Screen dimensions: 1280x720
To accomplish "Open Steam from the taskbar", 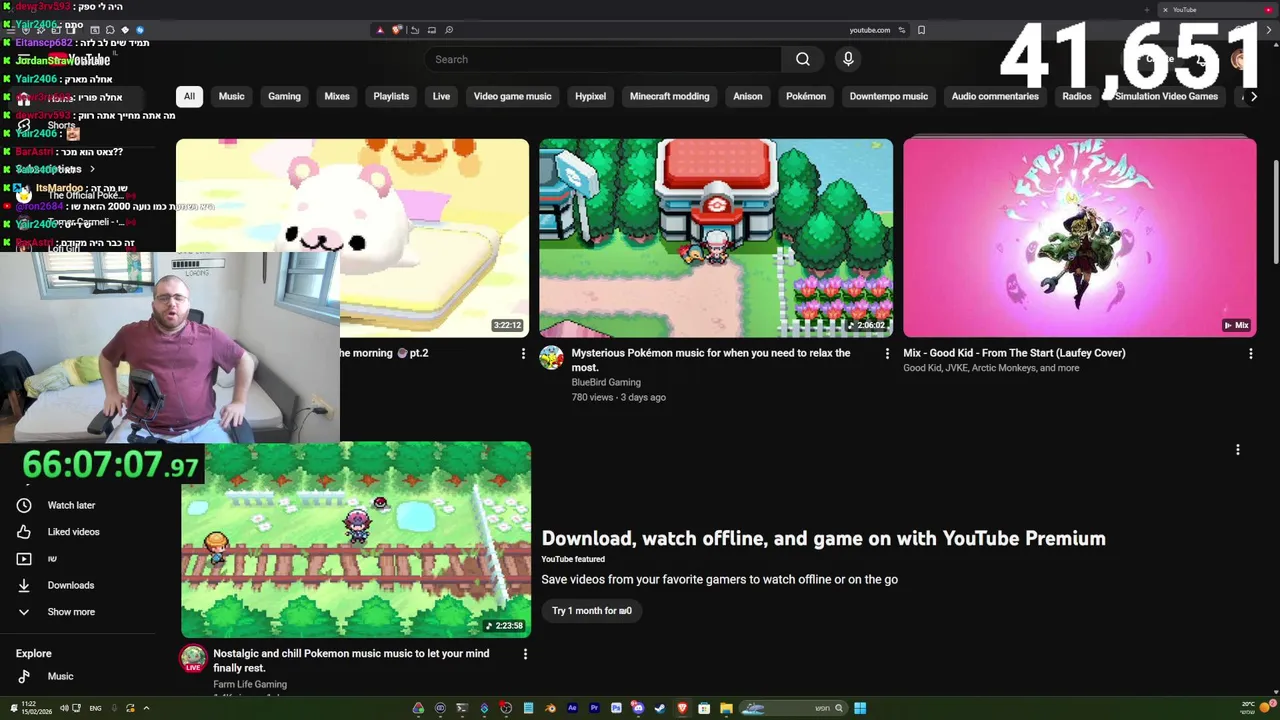I will tap(660, 708).
